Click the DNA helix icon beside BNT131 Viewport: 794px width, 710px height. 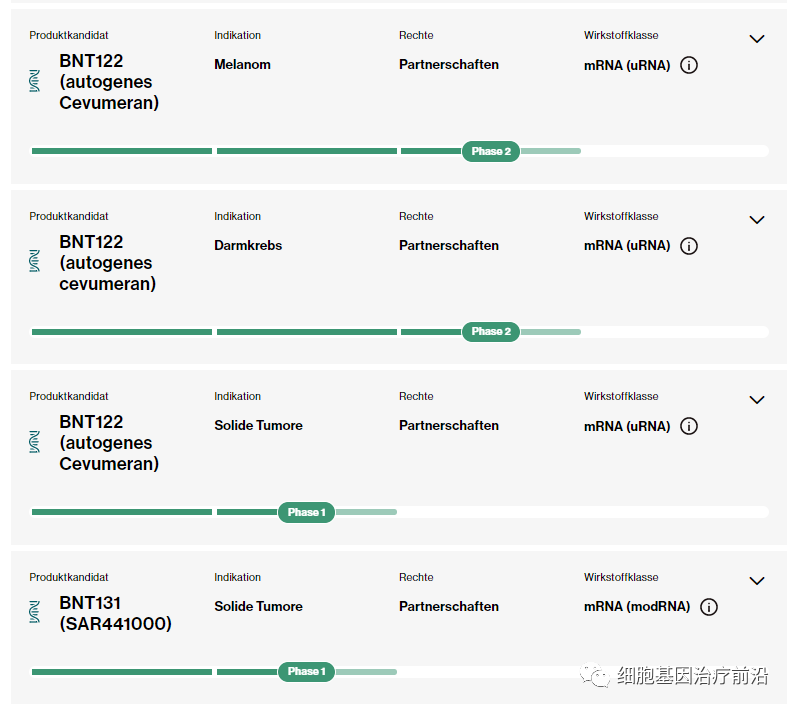(35, 612)
